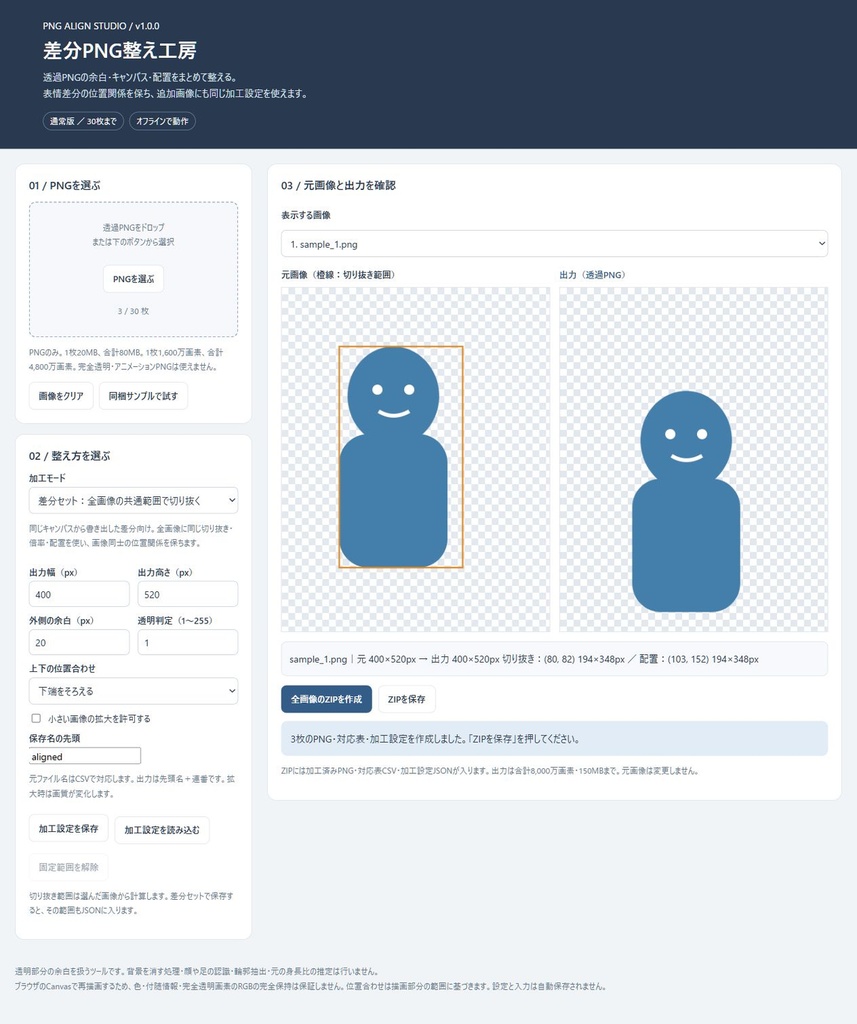
Task: Click the ZIPを保存 button
Action: pos(406,699)
